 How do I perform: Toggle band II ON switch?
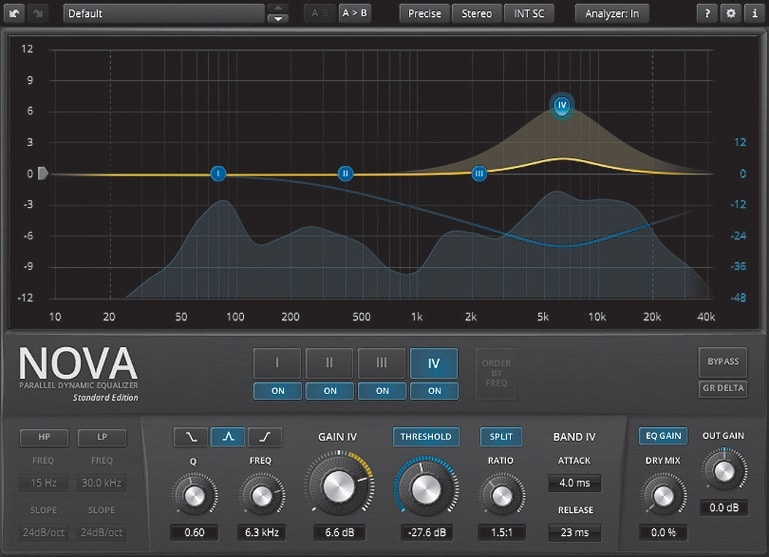pos(330,391)
